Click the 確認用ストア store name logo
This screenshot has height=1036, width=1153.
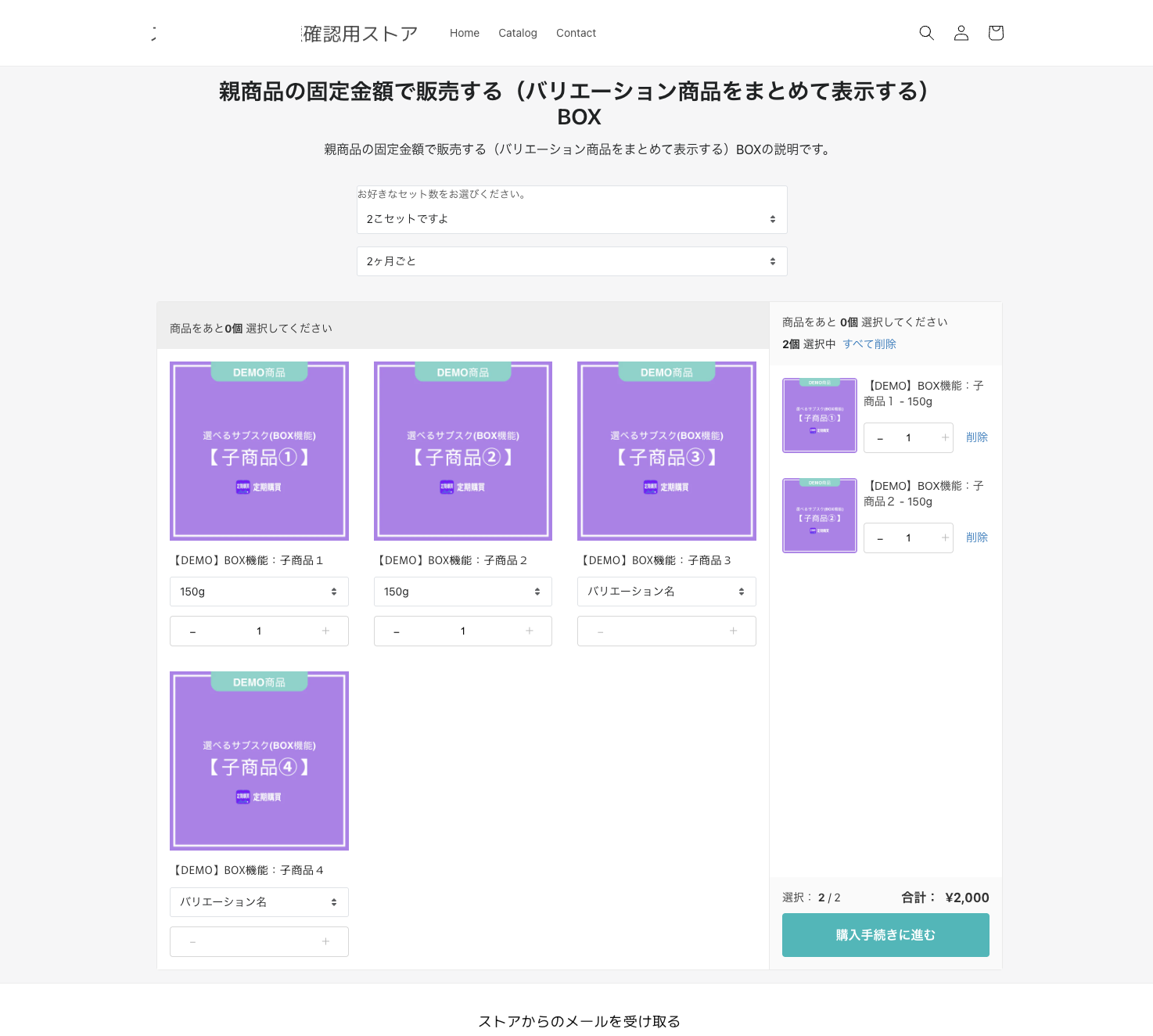click(x=360, y=34)
